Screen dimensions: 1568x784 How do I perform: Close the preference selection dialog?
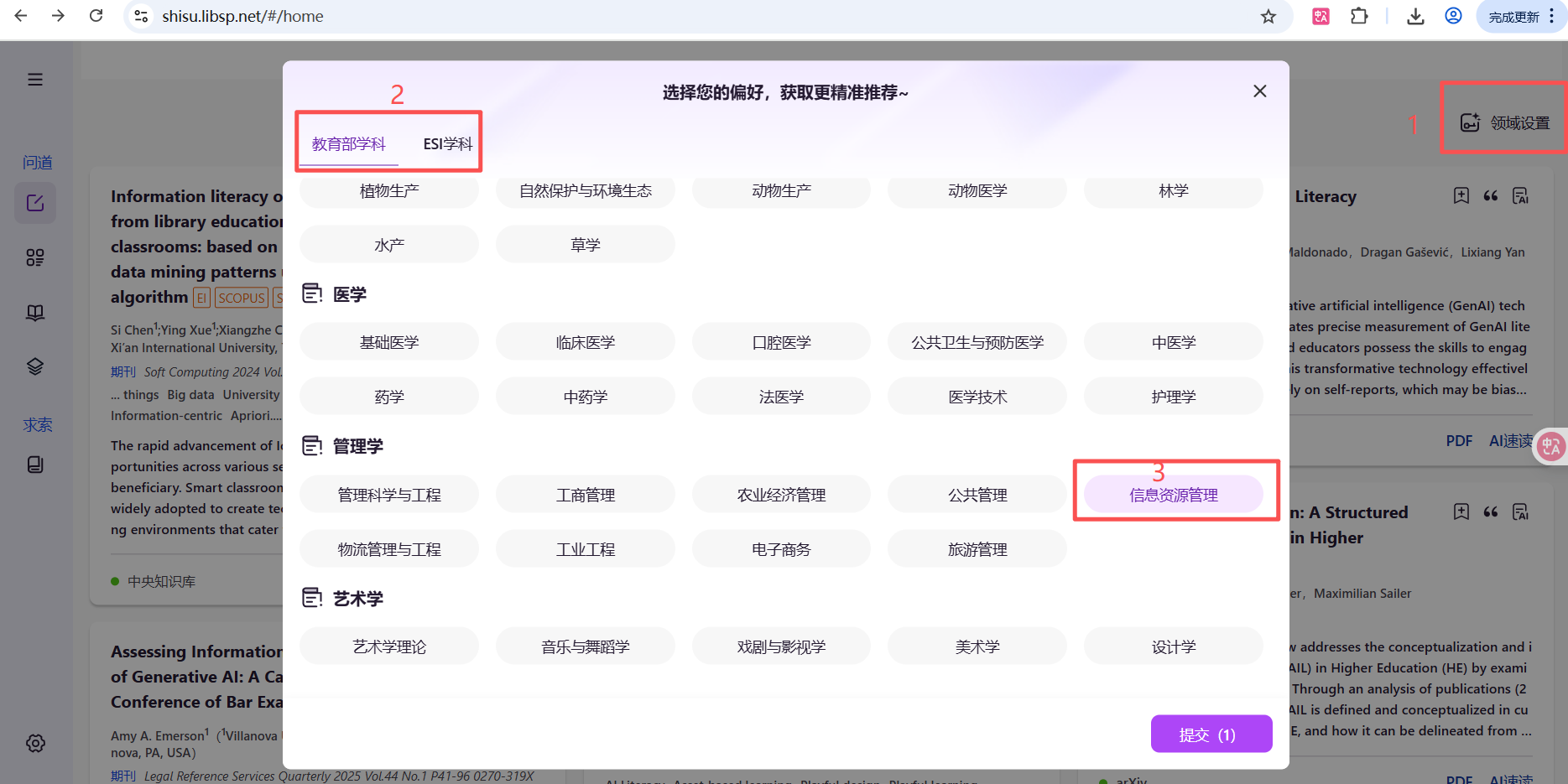(x=1259, y=91)
